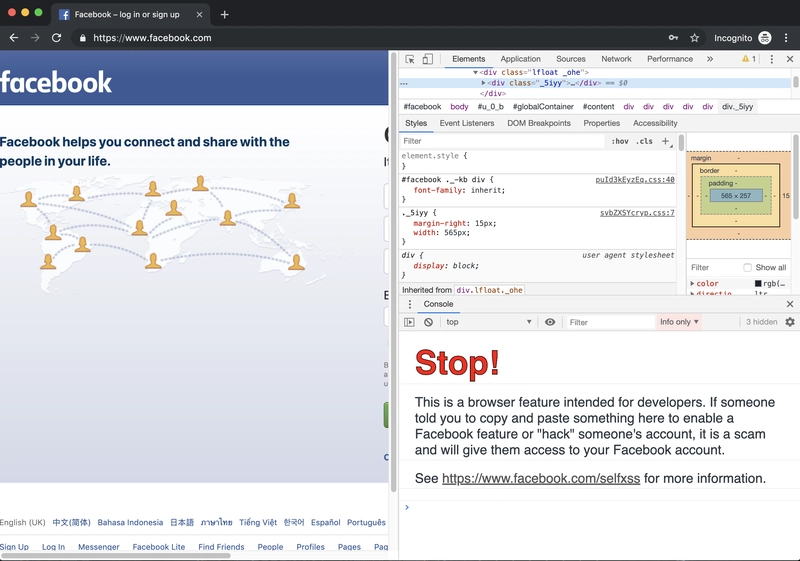This screenshot has height=561, width=800.
Task: Toggle the console sidebar icon
Action: (x=409, y=322)
